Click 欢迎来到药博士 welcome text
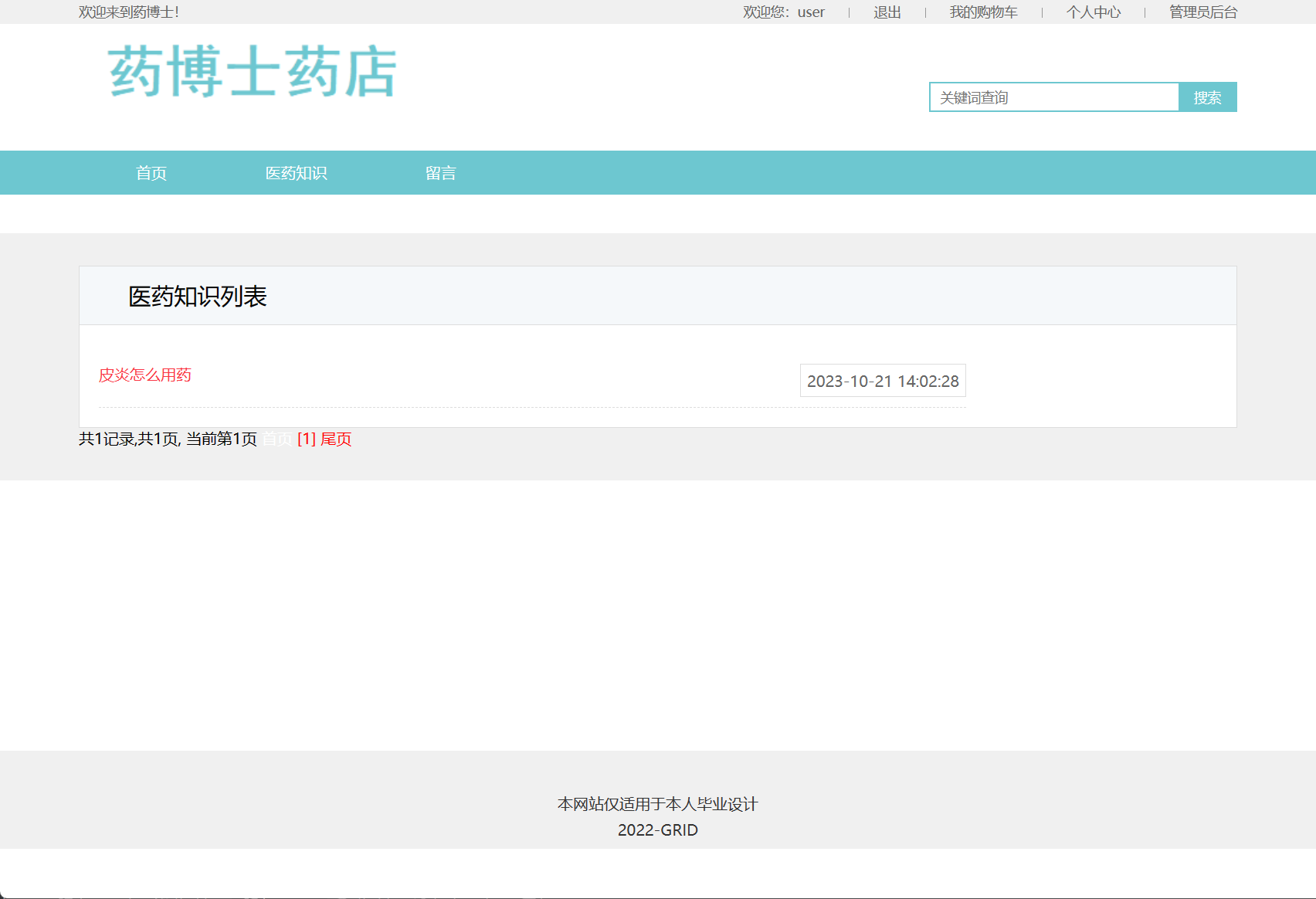Viewport: 1316px width, 899px height. coord(127,12)
